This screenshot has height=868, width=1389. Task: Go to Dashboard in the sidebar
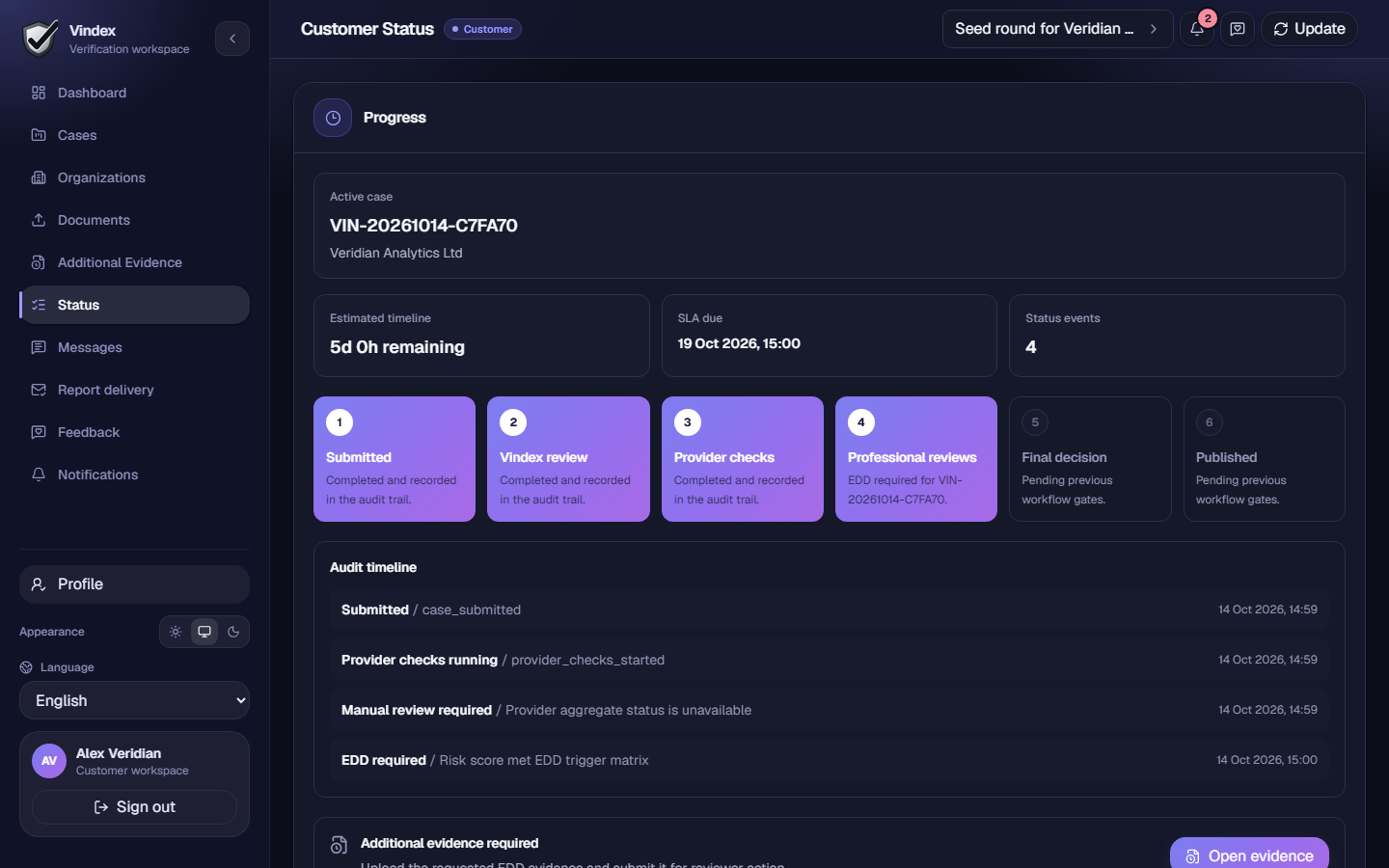click(x=134, y=93)
